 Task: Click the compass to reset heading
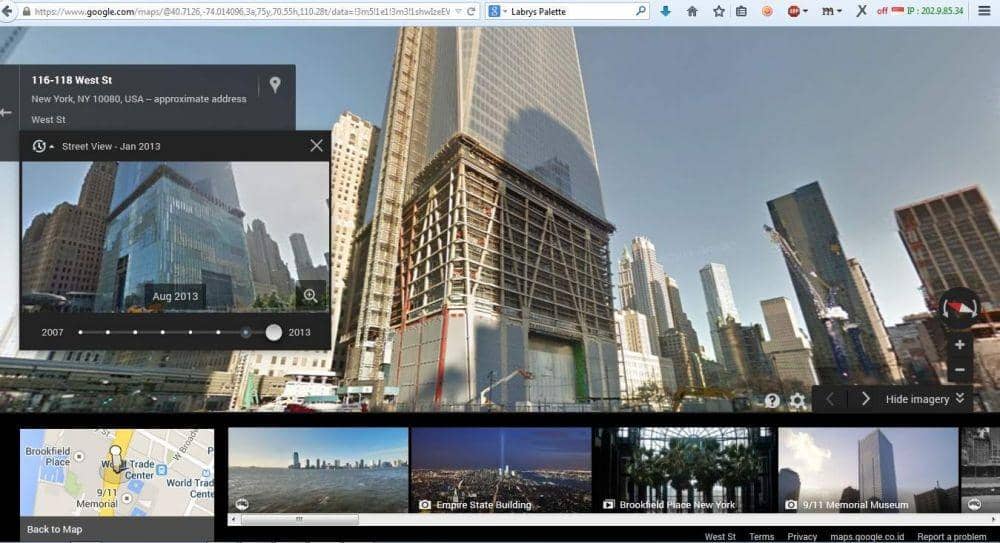(x=960, y=308)
